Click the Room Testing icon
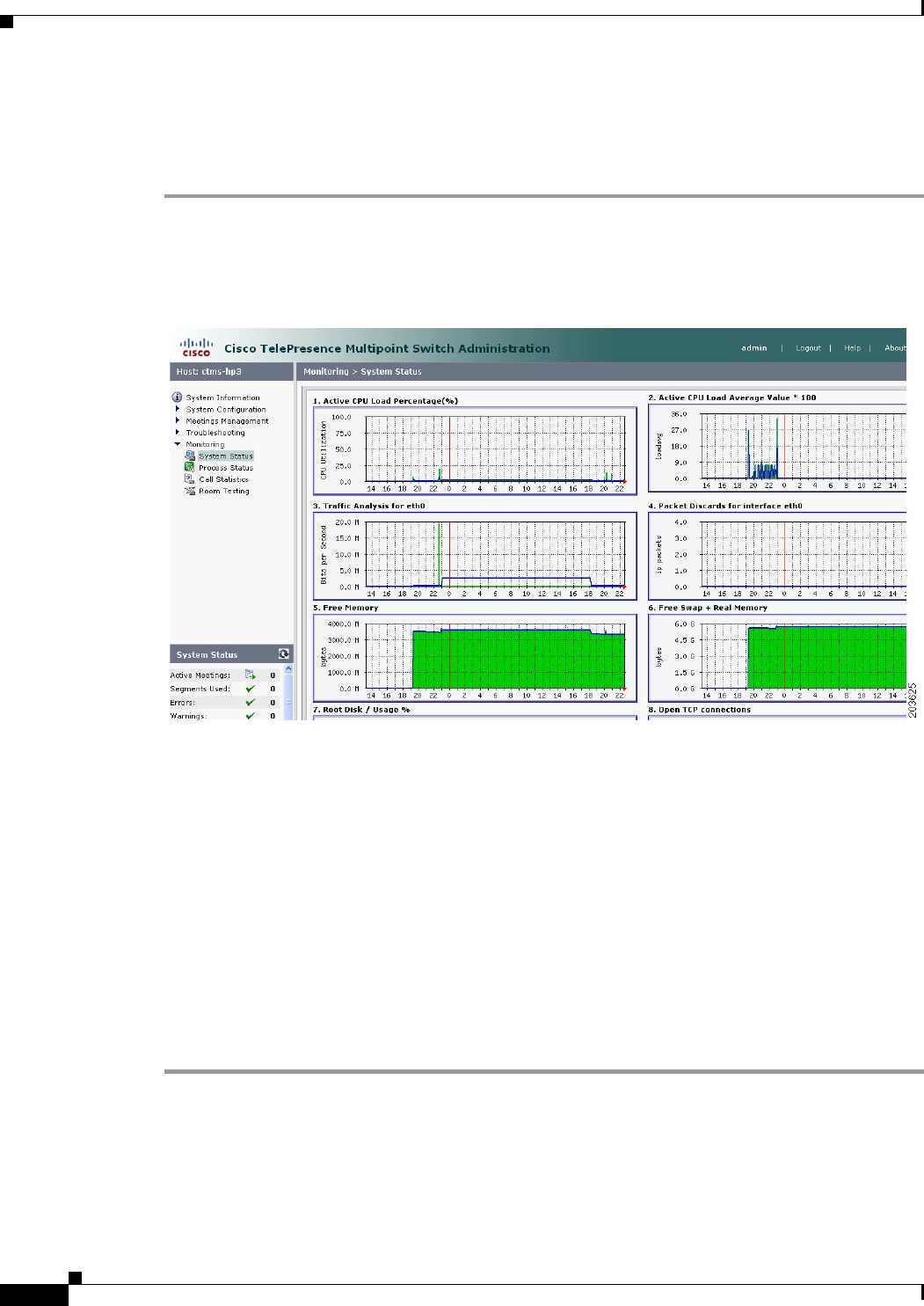Image resolution: width=924 pixels, height=1306 pixels. point(190,491)
